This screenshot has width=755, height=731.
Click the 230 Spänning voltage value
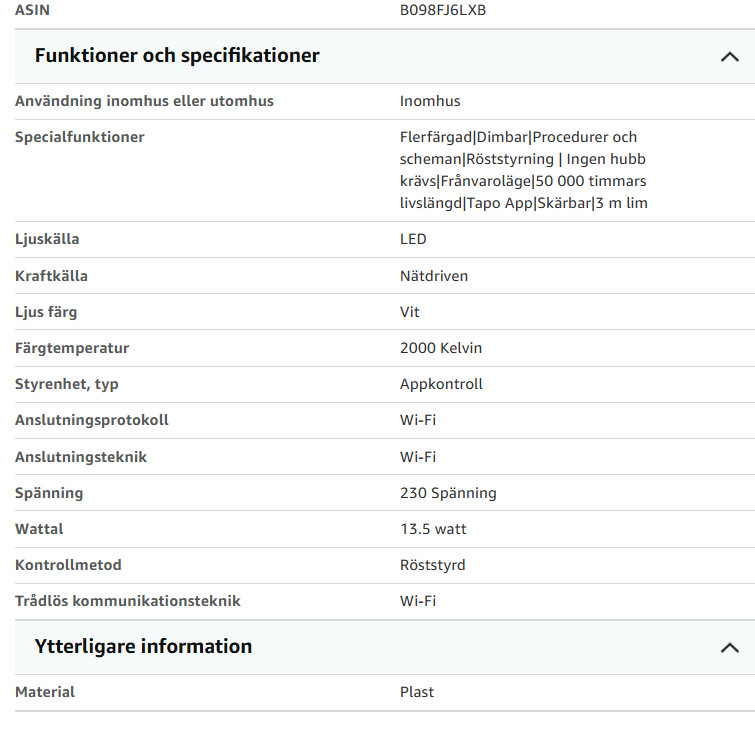click(448, 493)
